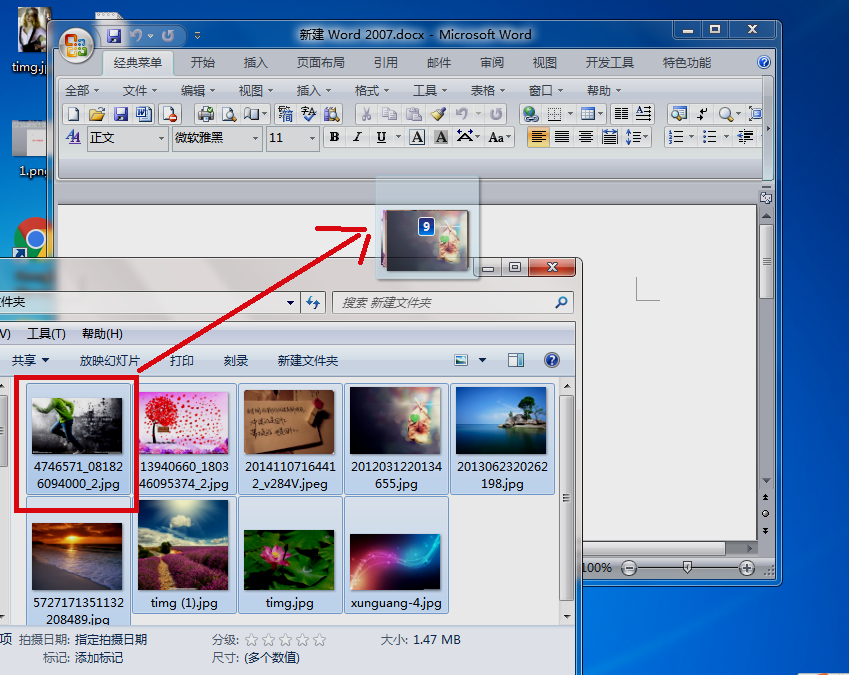Click the Office button logo
849x675 pixels.
(76, 45)
